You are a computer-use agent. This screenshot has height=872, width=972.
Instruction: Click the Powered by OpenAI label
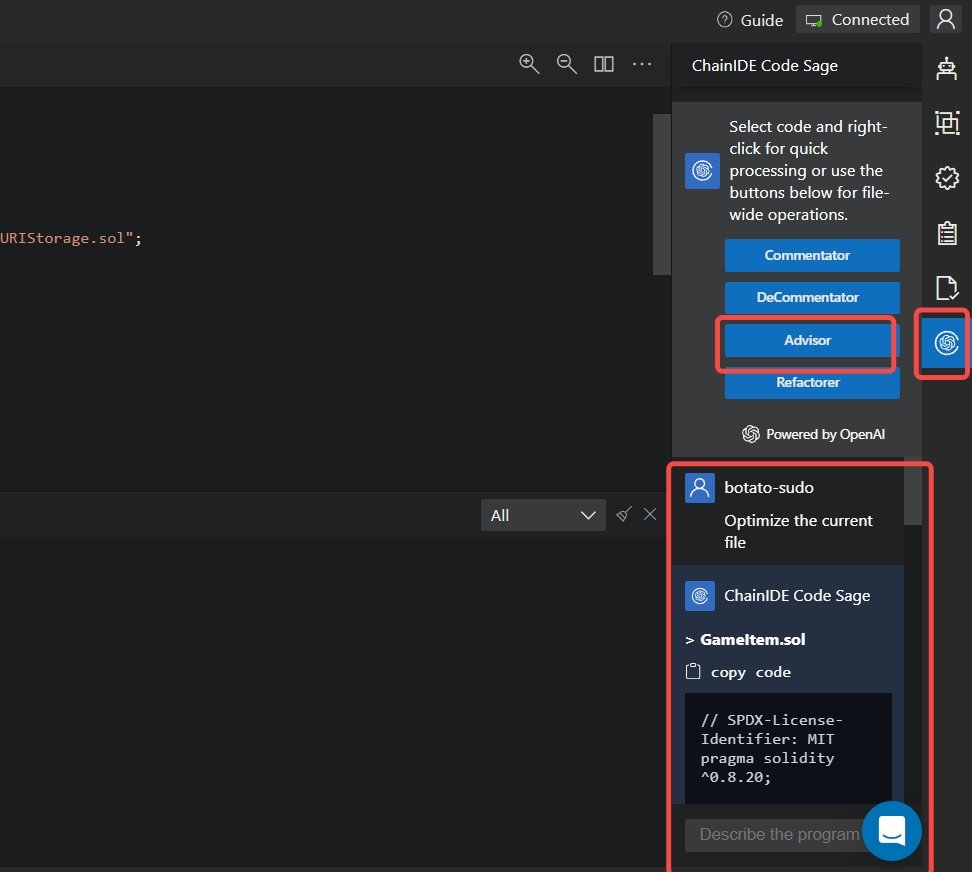coord(825,434)
